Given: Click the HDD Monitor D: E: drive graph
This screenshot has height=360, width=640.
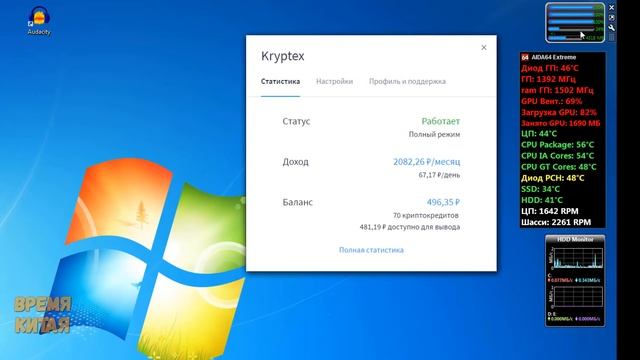Looking at the screenshot, I should pyautogui.click(x=577, y=296).
